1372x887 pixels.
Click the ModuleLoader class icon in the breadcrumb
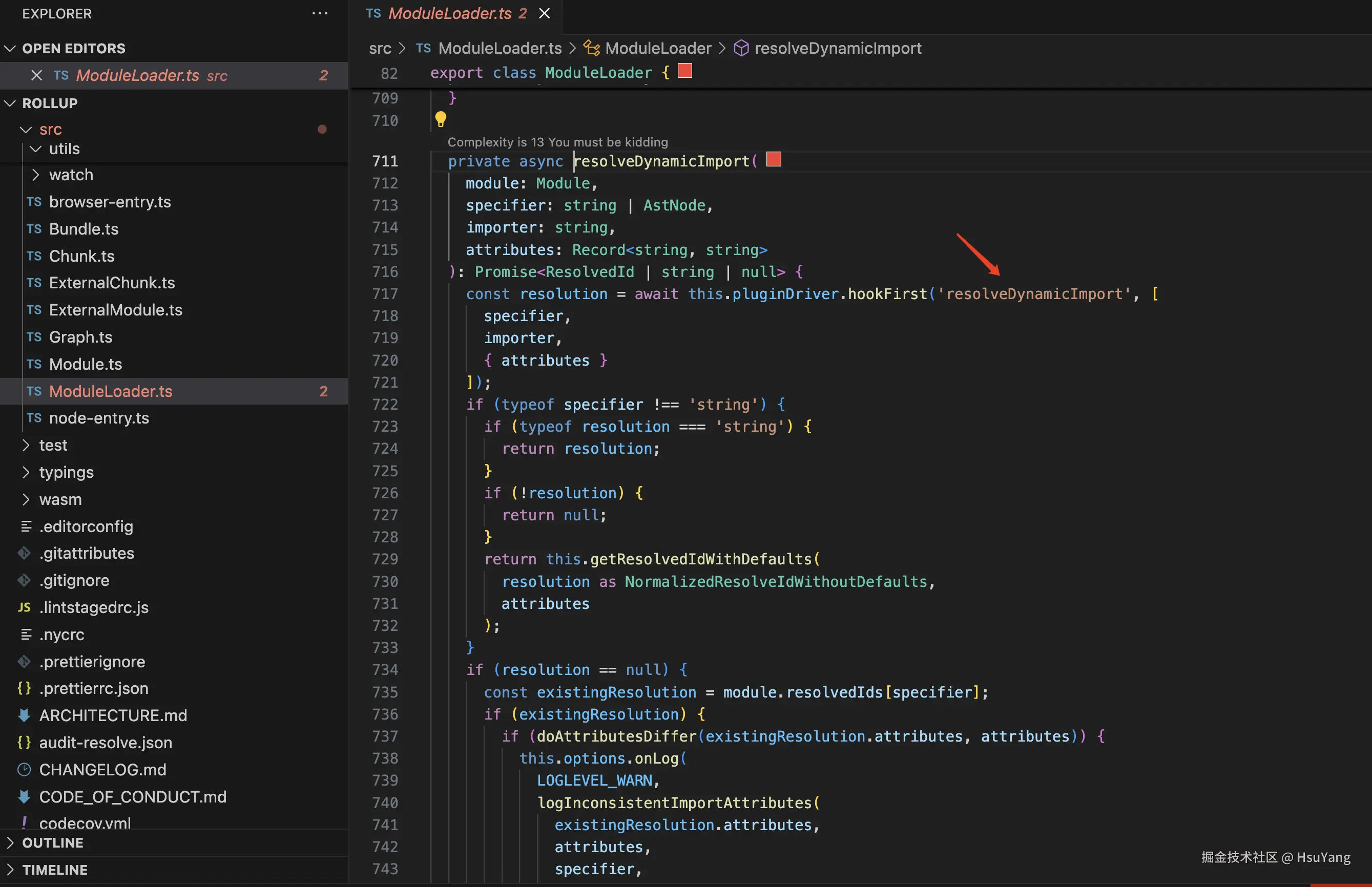pos(591,48)
